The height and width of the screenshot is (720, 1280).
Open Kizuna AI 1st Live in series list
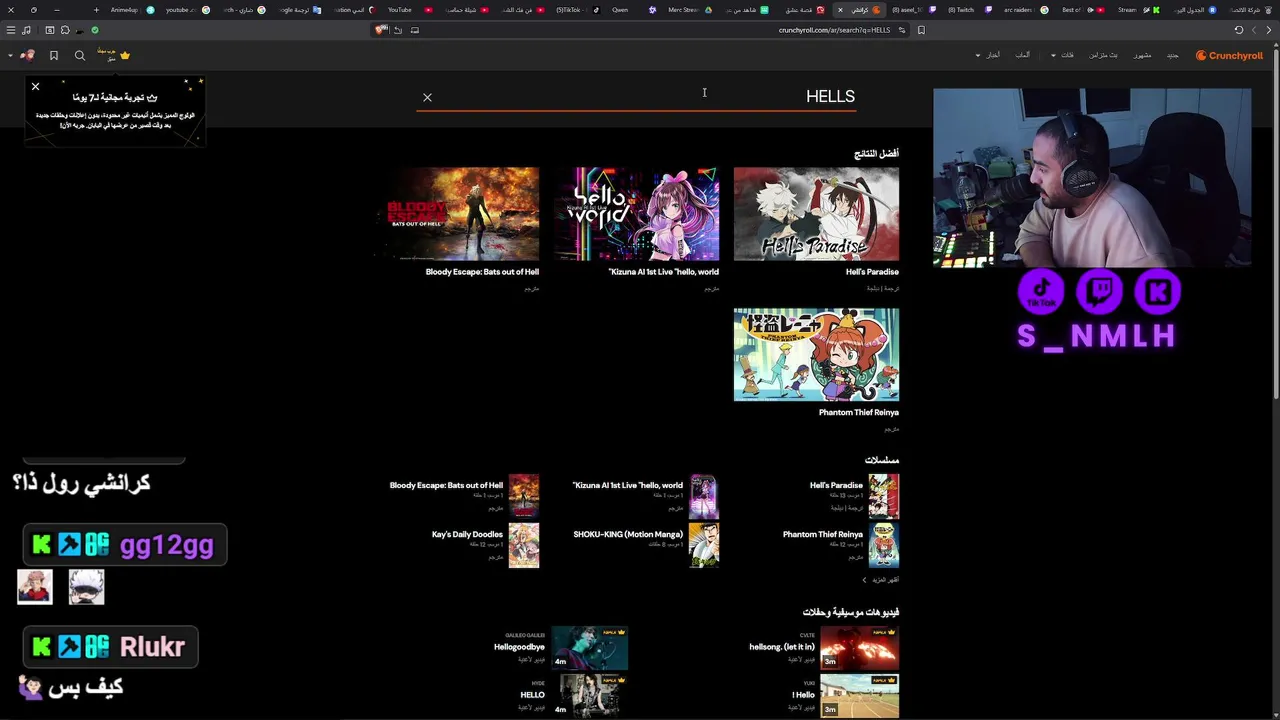[645, 496]
